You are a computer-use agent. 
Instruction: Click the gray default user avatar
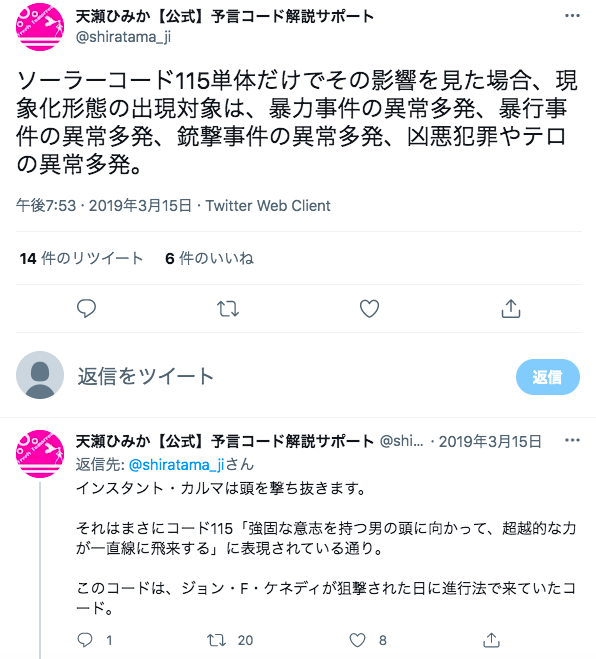40,375
